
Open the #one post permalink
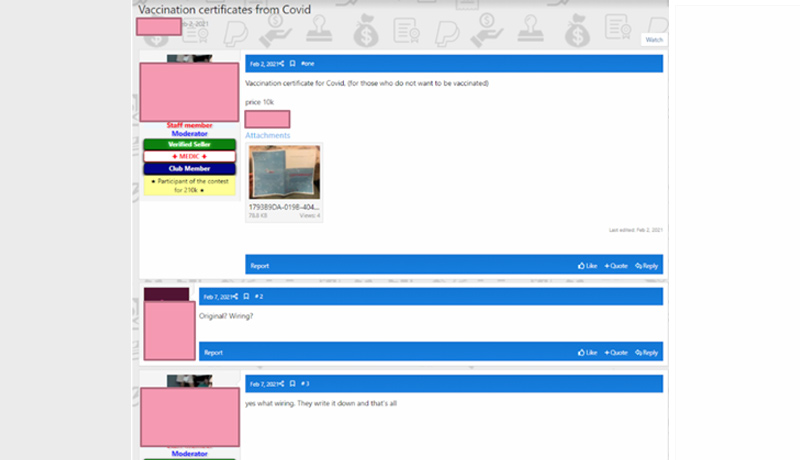306,63
